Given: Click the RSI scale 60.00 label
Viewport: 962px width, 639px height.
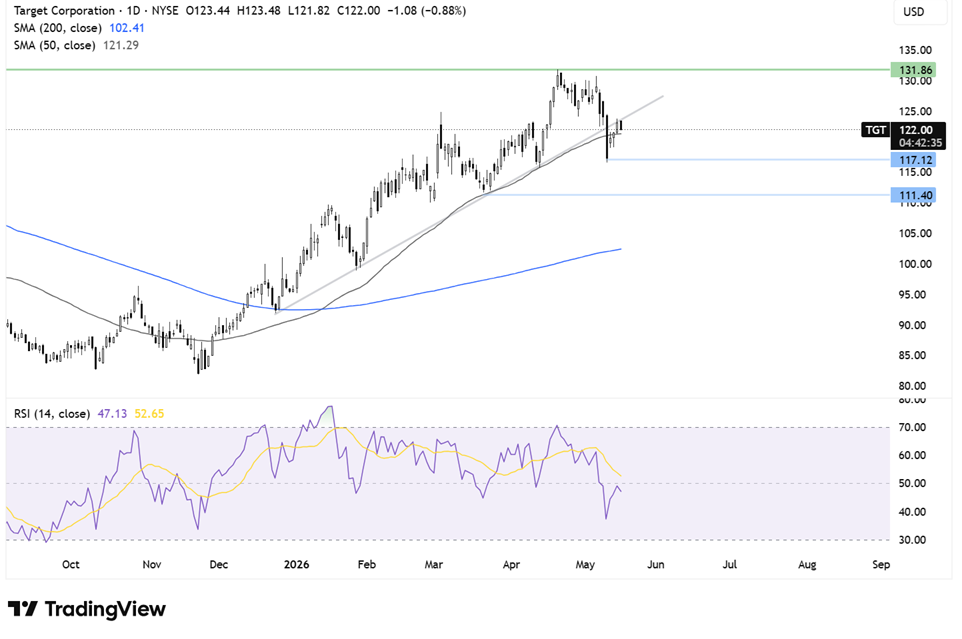Looking at the screenshot, I should click(x=912, y=456).
